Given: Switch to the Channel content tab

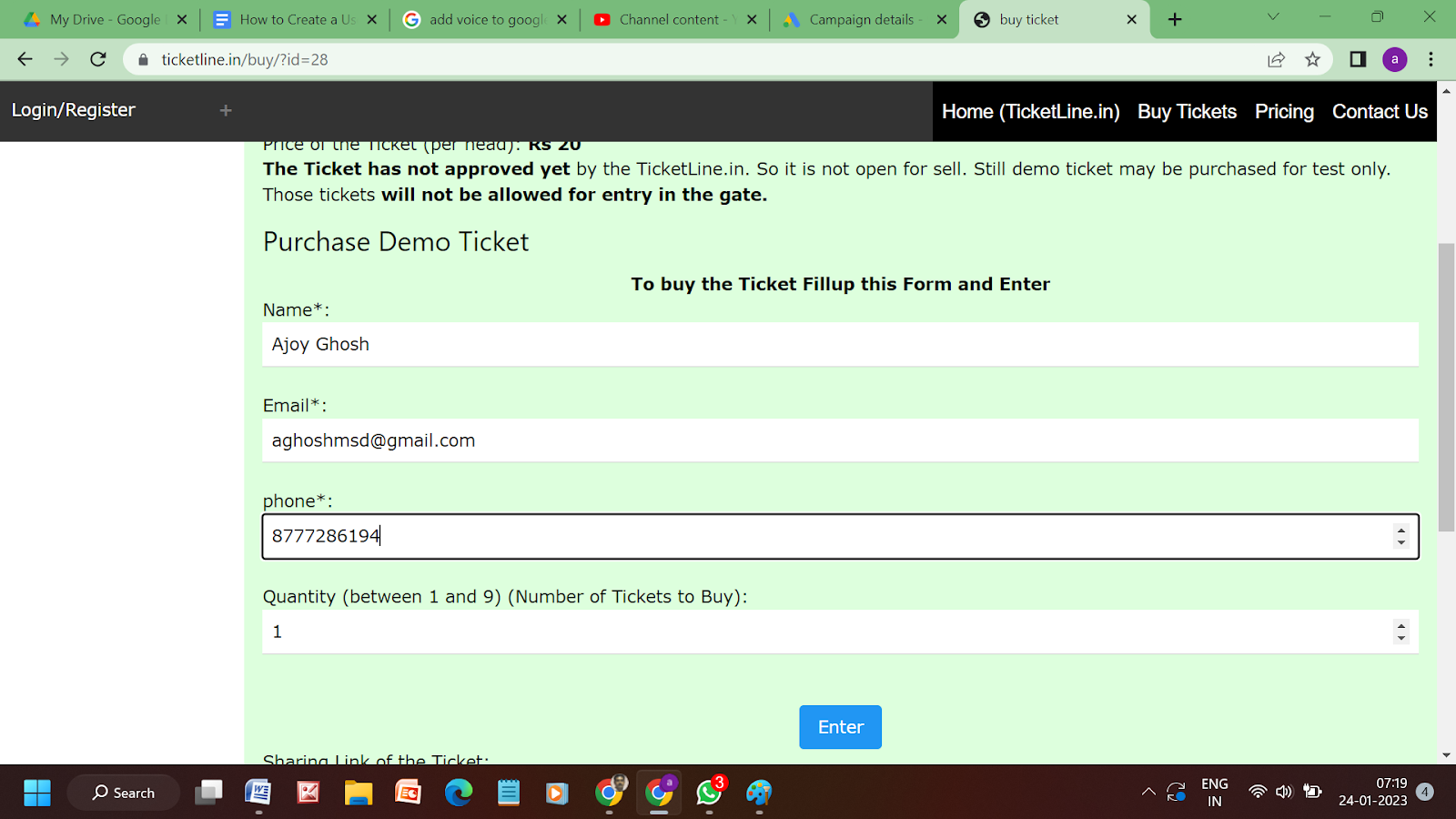Looking at the screenshot, I should tap(672, 19).
